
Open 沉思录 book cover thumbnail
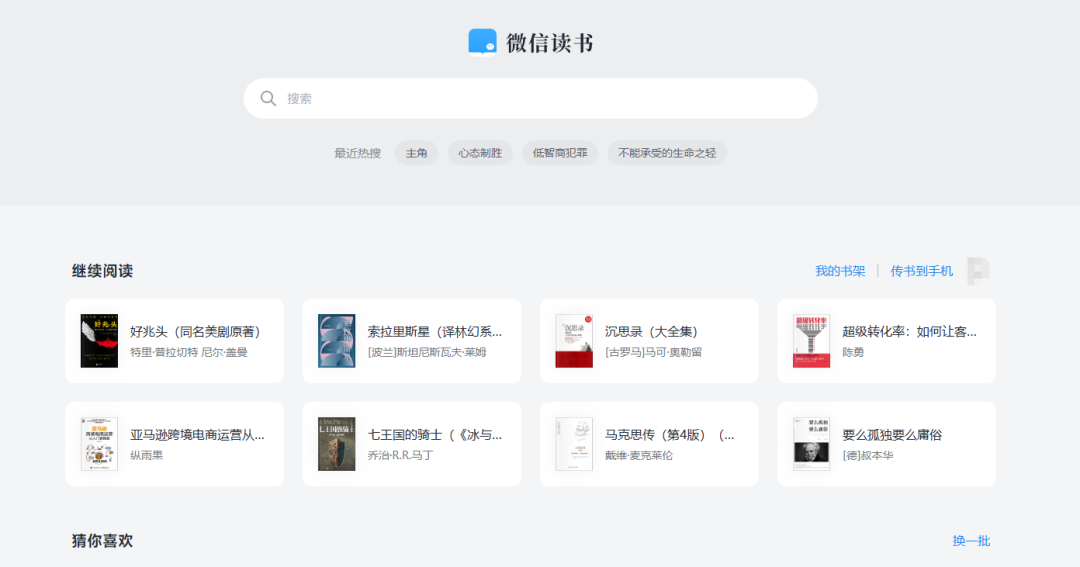tap(574, 341)
